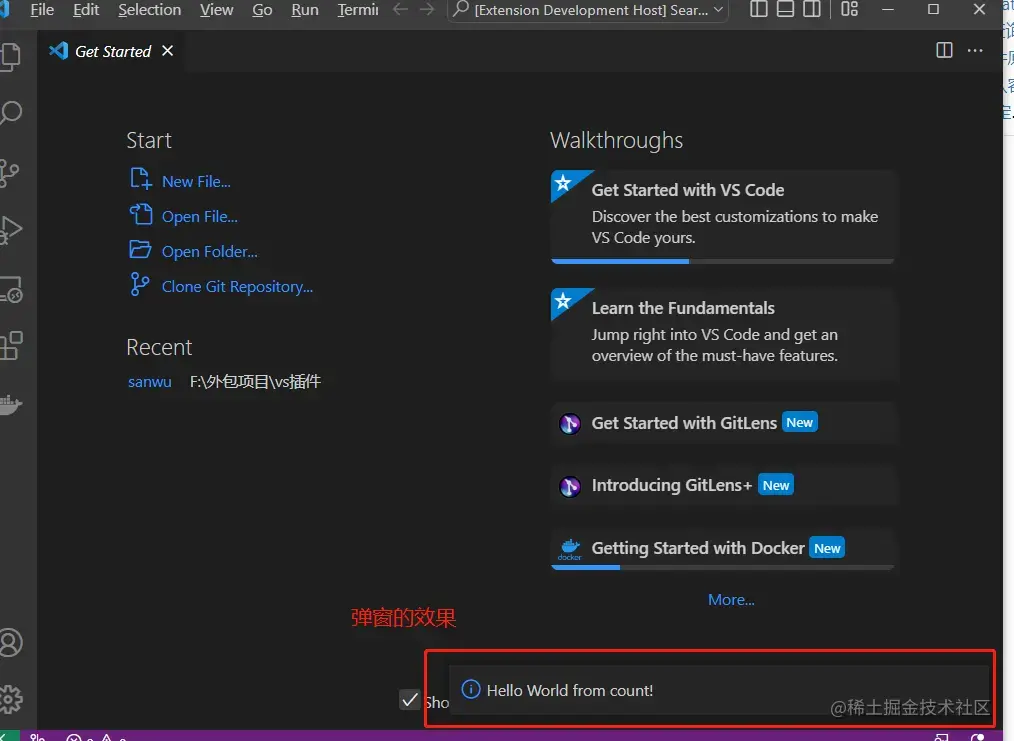This screenshot has height=741, width=1014.
Task: Open the Explorer view in activity bar
Action: 10,57
